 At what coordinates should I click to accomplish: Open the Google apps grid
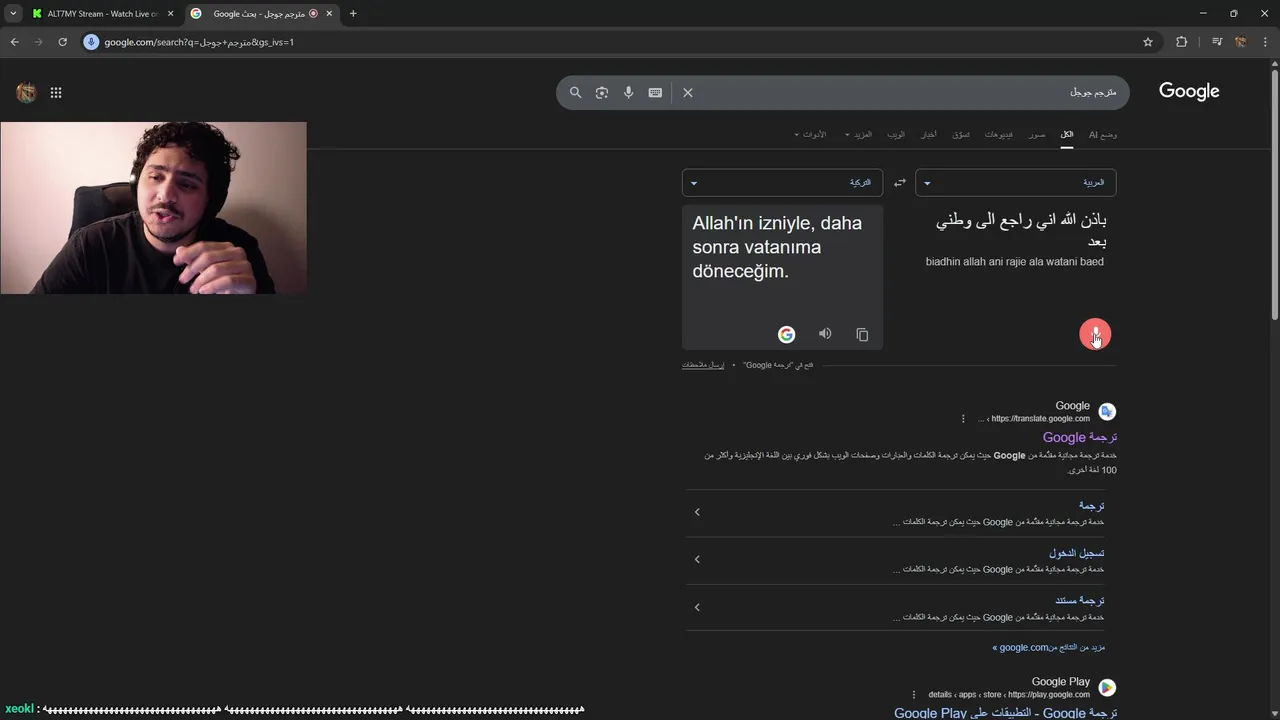click(x=56, y=93)
